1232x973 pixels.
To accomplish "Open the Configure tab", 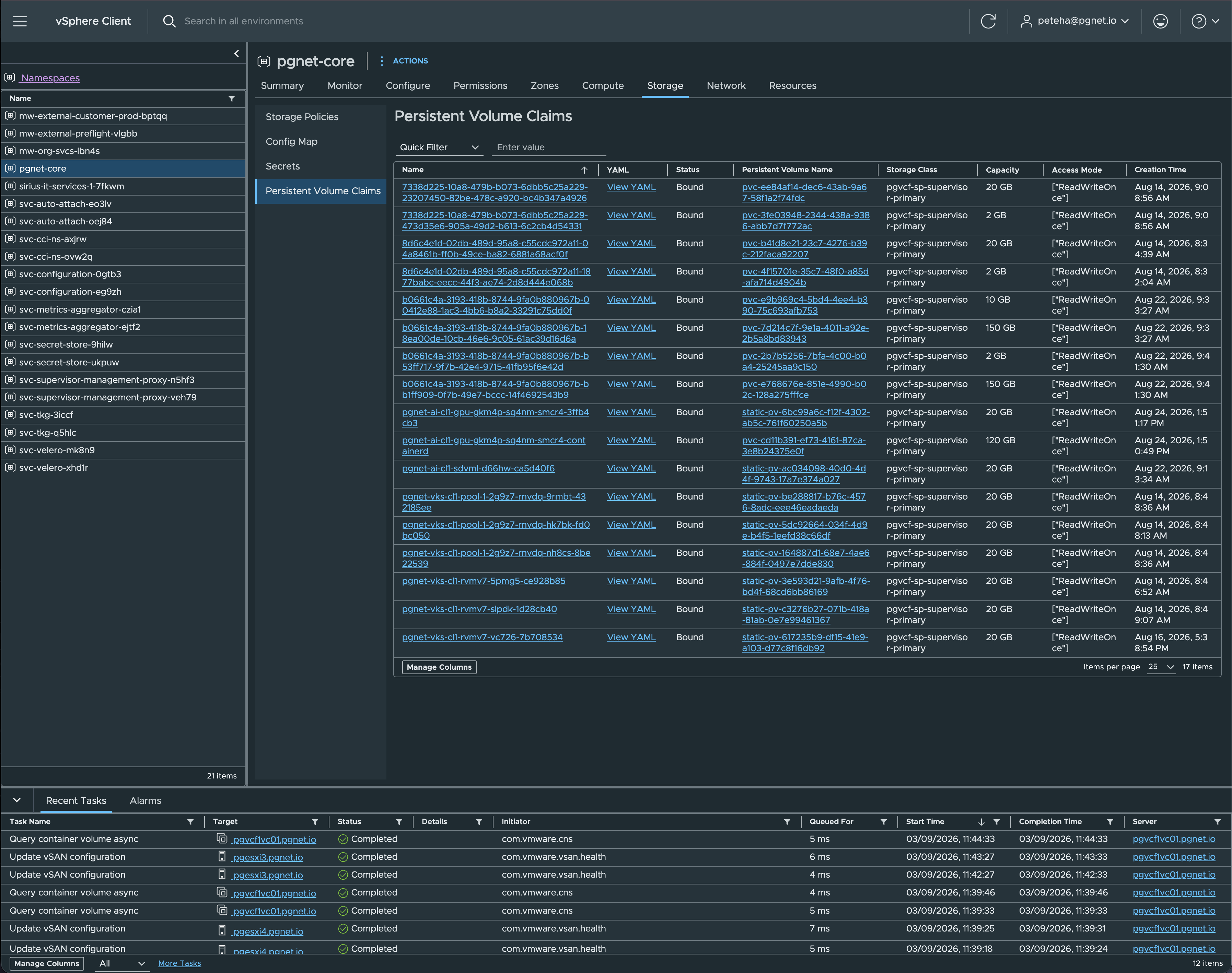I will [408, 85].
